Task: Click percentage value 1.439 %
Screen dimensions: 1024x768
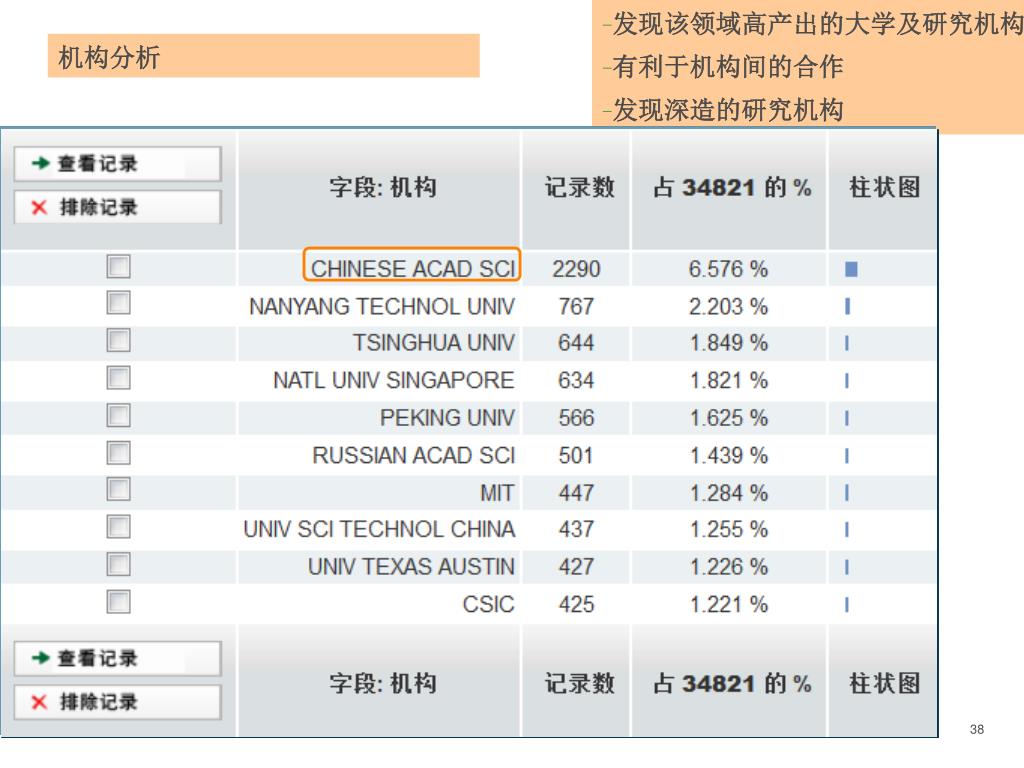Action: [x=728, y=455]
